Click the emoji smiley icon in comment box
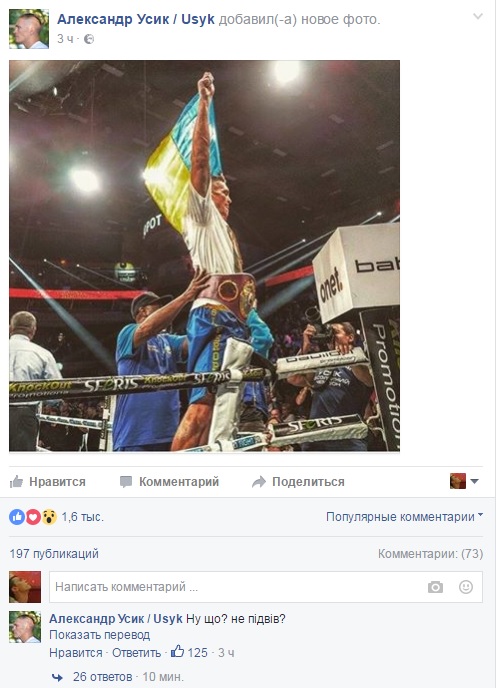496x688 pixels. point(466,587)
